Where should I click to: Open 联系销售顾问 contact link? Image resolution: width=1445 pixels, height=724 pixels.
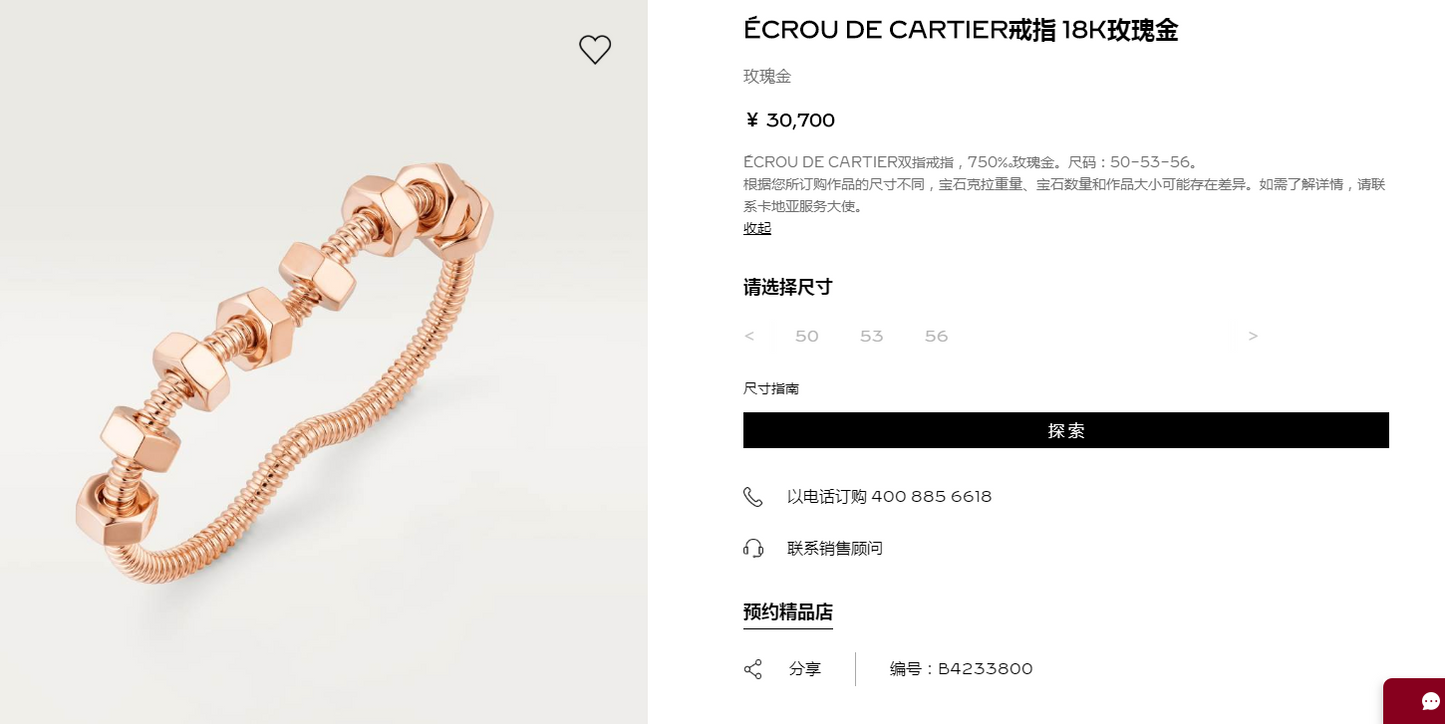click(835, 548)
